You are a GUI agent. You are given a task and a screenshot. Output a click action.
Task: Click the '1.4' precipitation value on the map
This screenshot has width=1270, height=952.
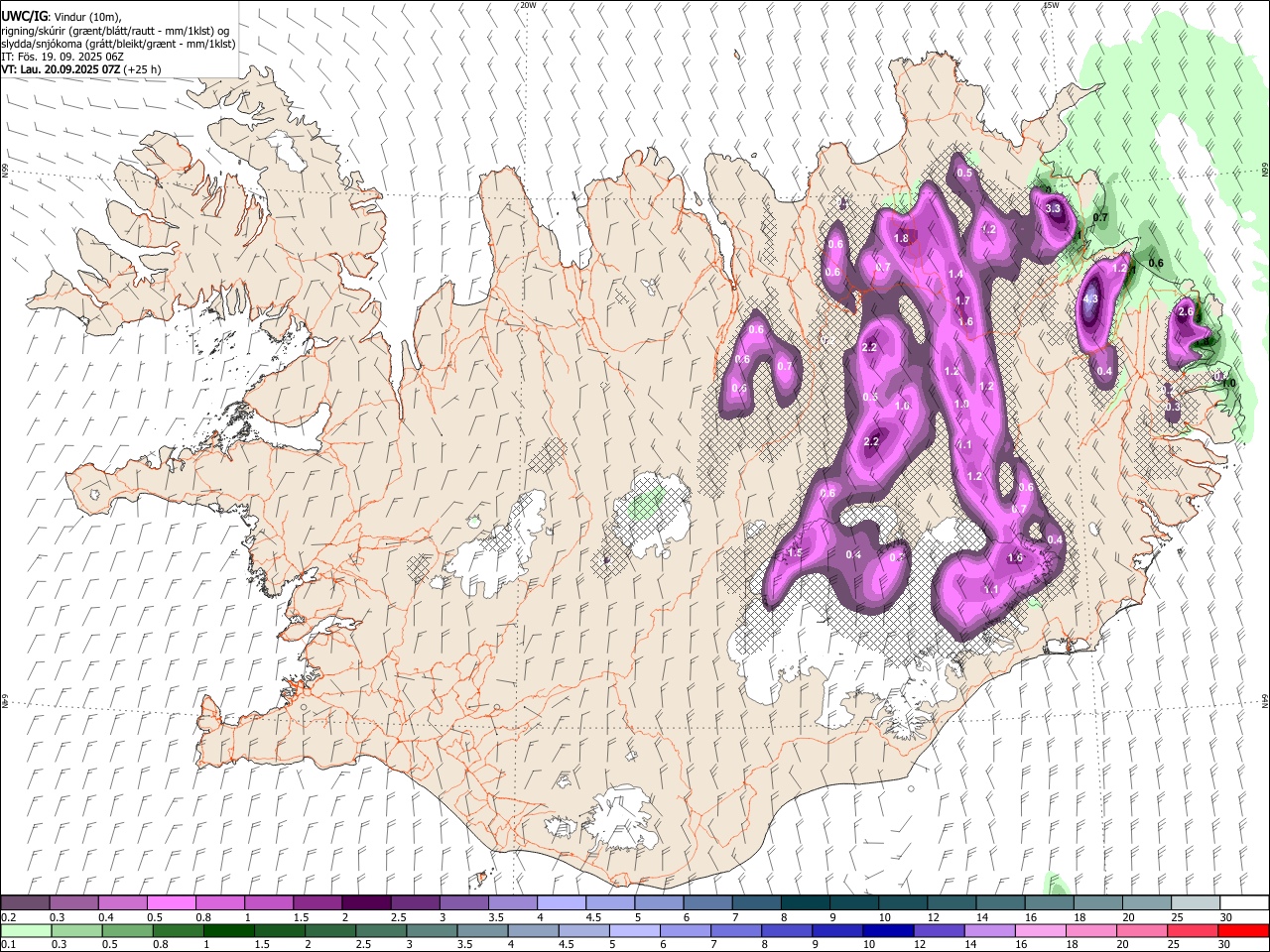[955, 274]
